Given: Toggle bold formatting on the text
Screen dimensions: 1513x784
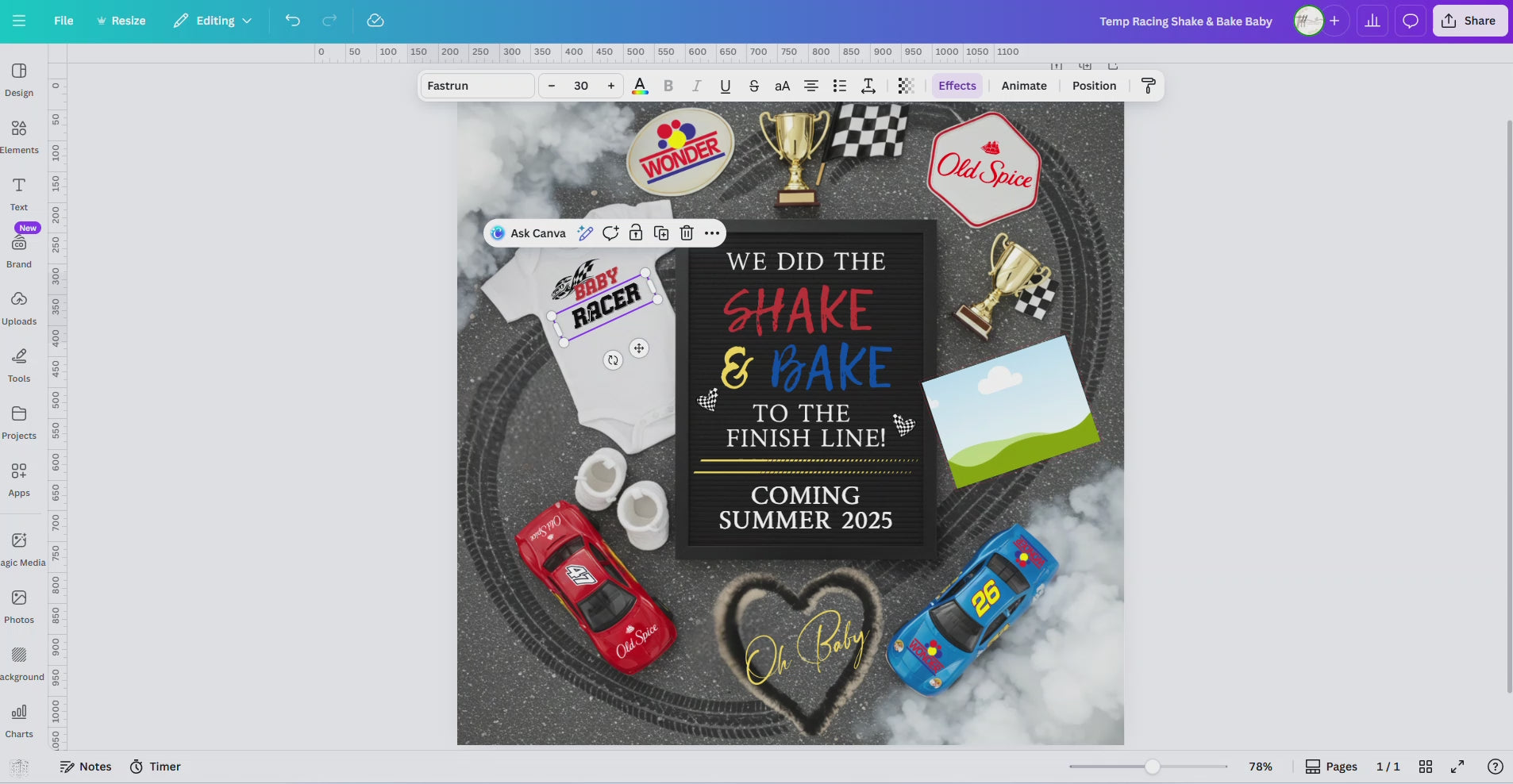Looking at the screenshot, I should click(x=668, y=85).
